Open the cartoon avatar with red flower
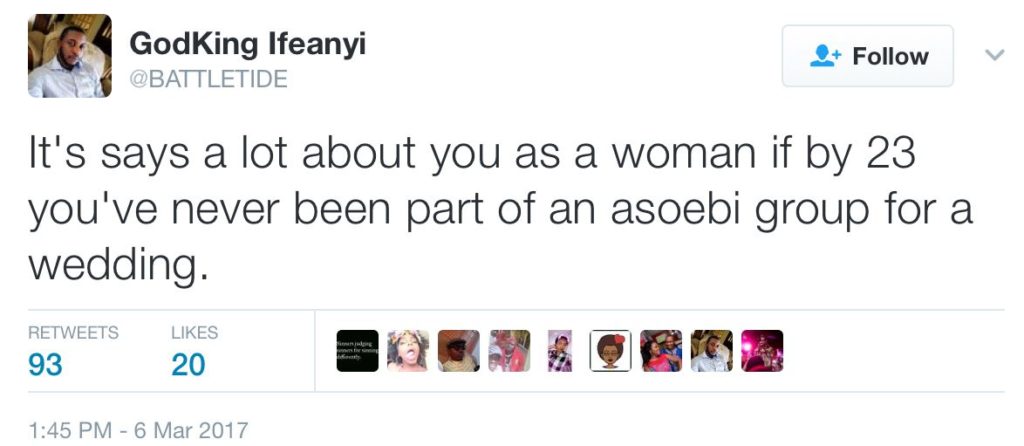 click(x=611, y=351)
